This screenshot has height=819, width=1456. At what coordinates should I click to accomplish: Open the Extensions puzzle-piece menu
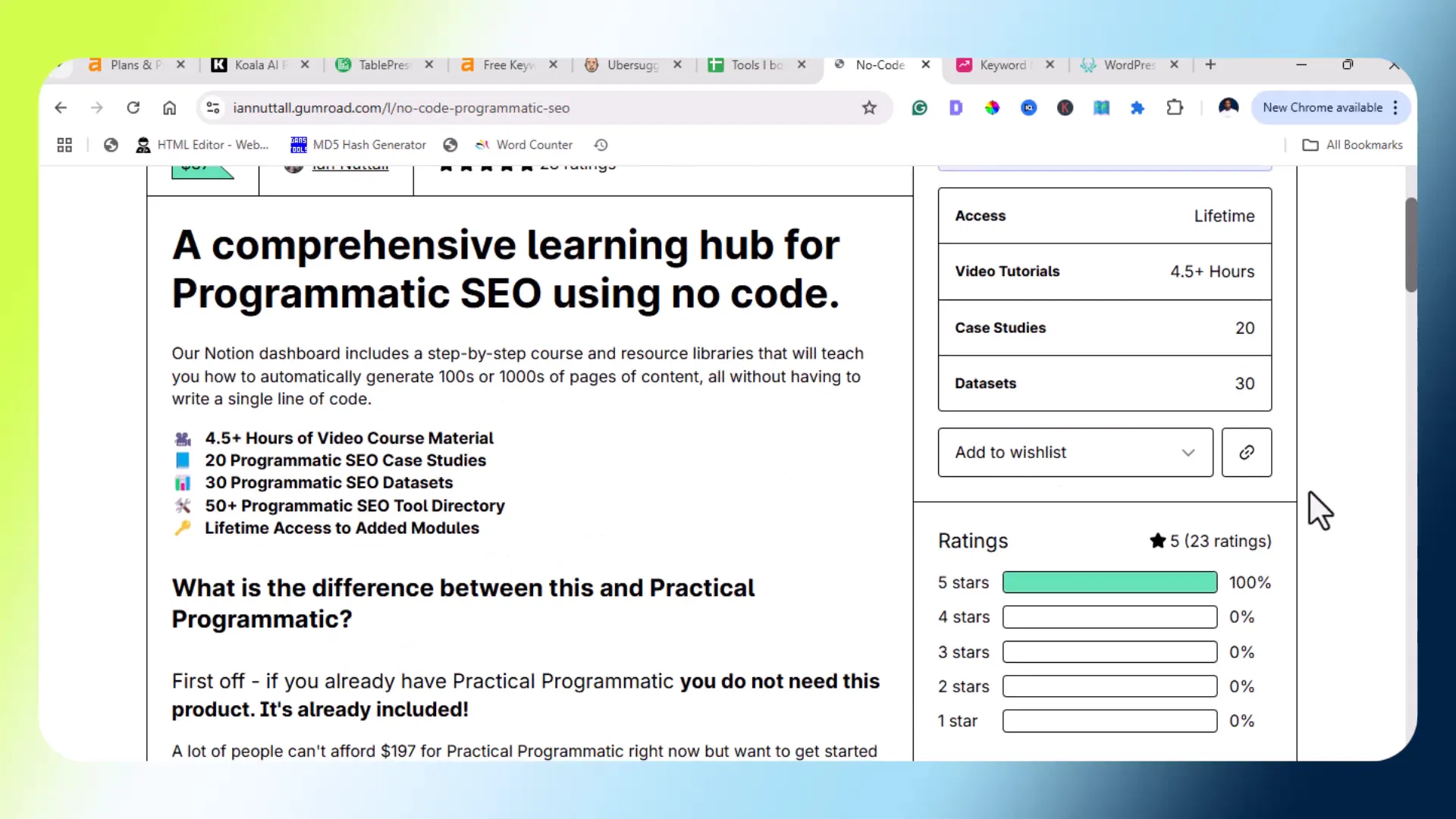[x=1175, y=108]
